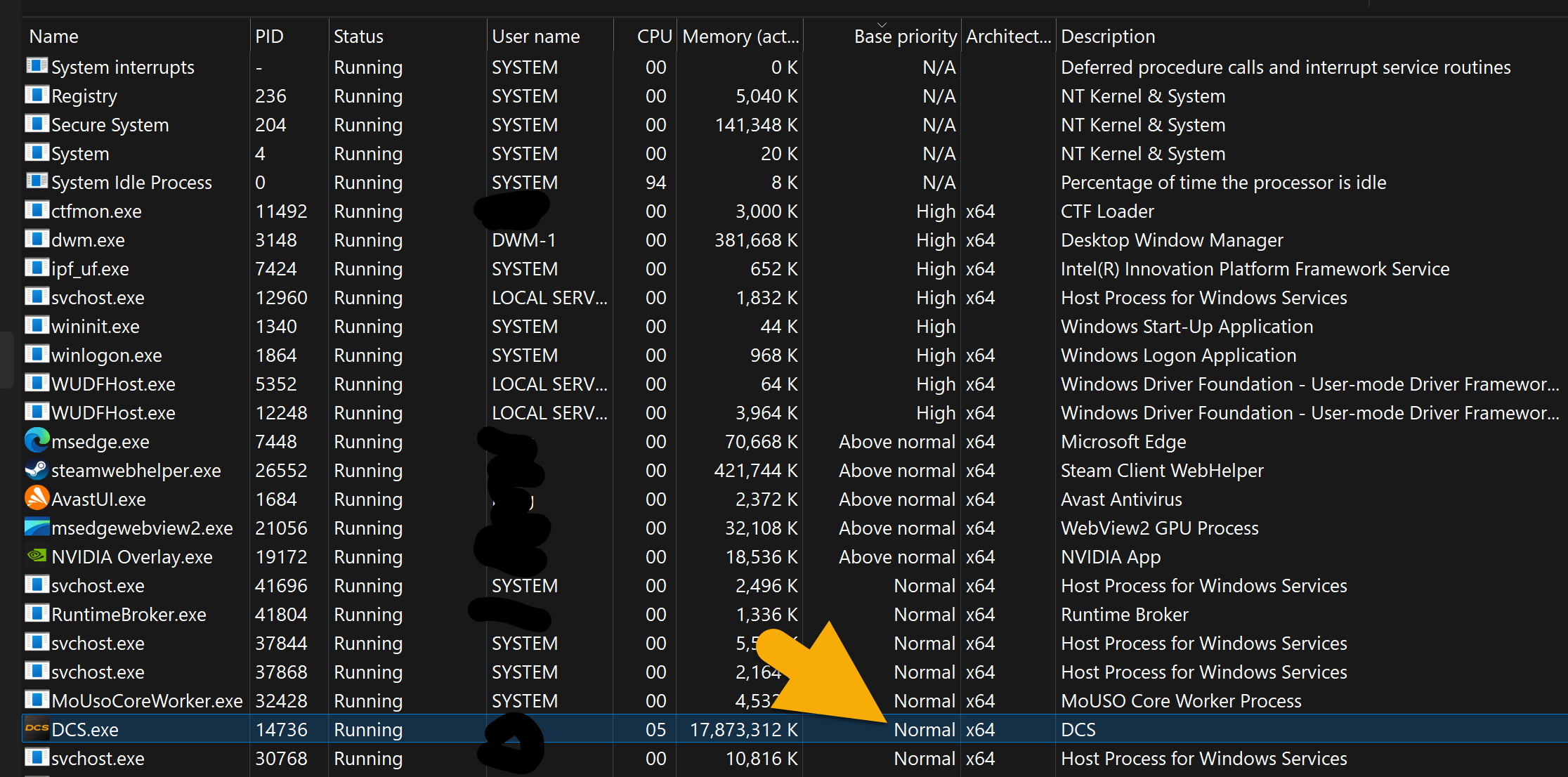
Task: Click the WebView2 GPU Process description
Action: pyautogui.click(x=1159, y=528)
